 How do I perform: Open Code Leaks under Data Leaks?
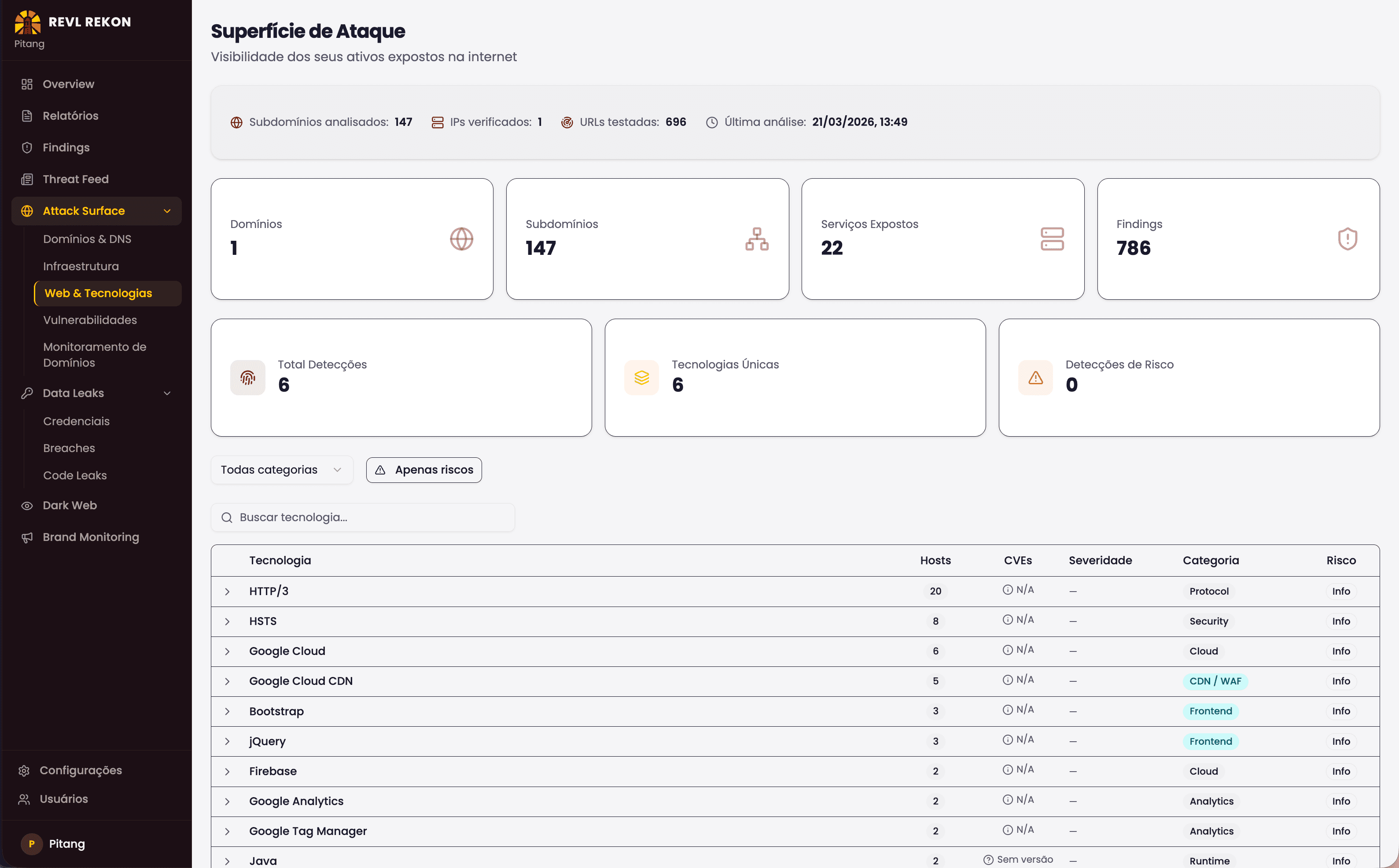tap(75, 475)
